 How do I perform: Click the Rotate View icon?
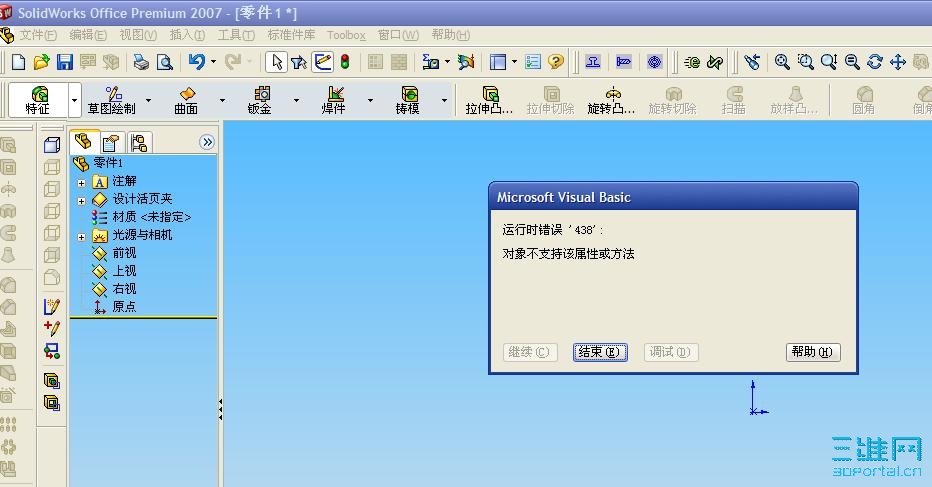tap(875, 62)
